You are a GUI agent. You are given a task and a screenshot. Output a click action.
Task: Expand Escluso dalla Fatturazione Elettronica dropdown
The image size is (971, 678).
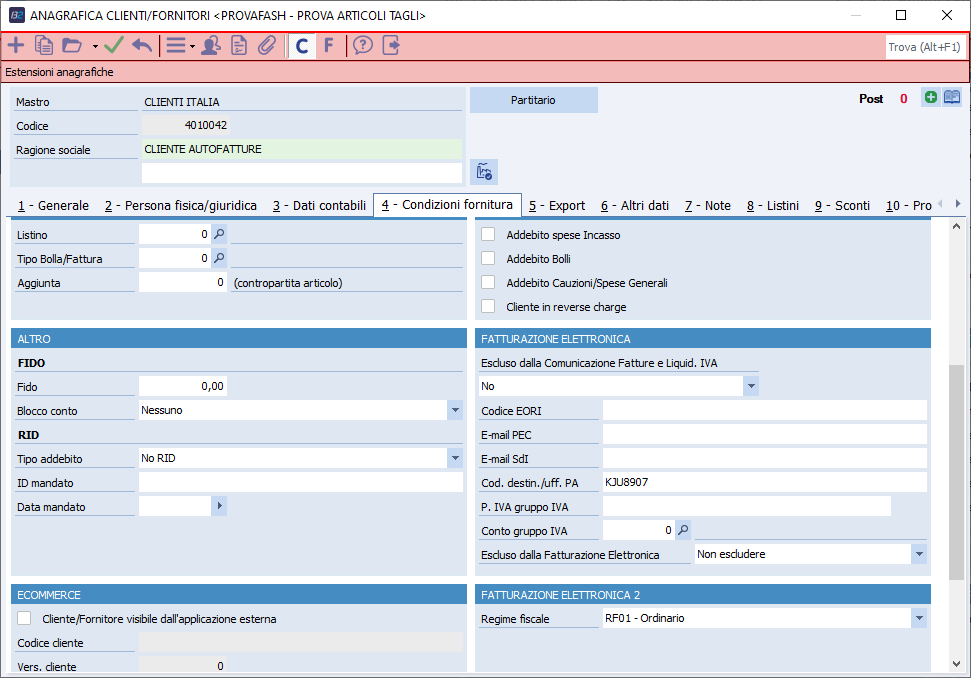click(918, 554)
